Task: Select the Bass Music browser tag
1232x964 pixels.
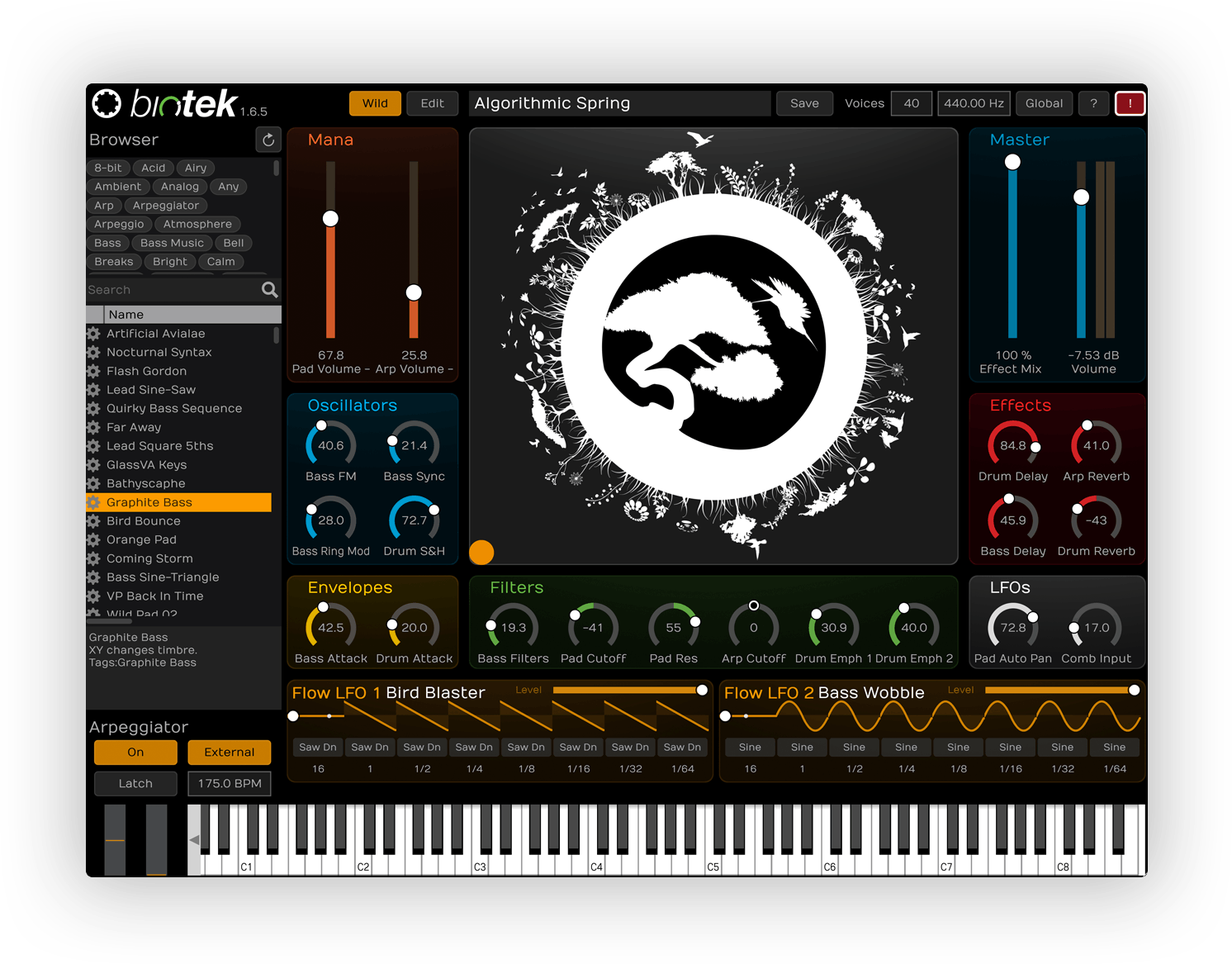Action: tap(172, 243)
